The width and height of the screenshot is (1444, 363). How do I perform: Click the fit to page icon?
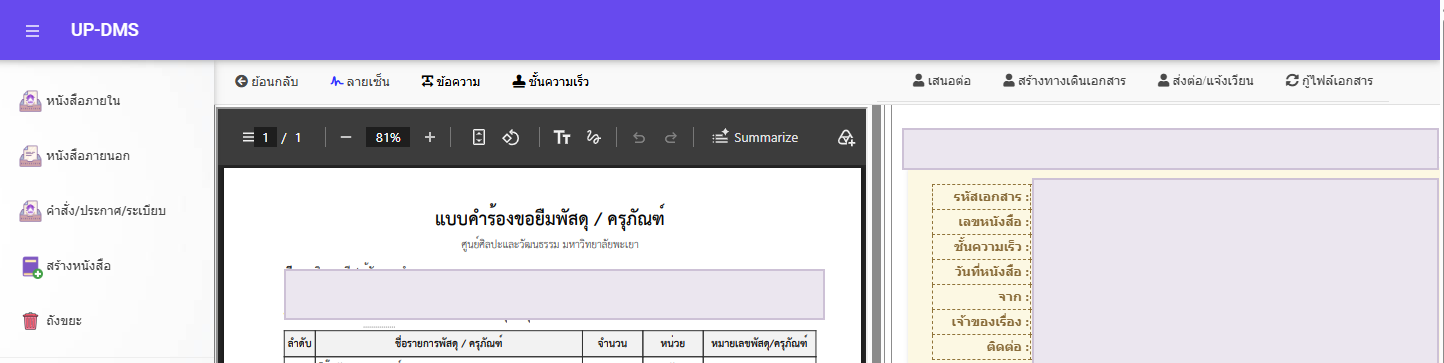478,137
